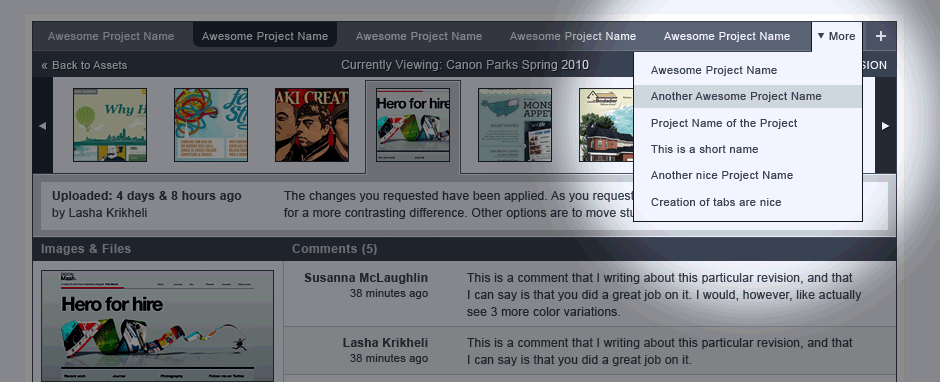Viewport: 940px width, 382px height.
Task: Go back via « Back to Assets
Action: click(x=85, y=65)
